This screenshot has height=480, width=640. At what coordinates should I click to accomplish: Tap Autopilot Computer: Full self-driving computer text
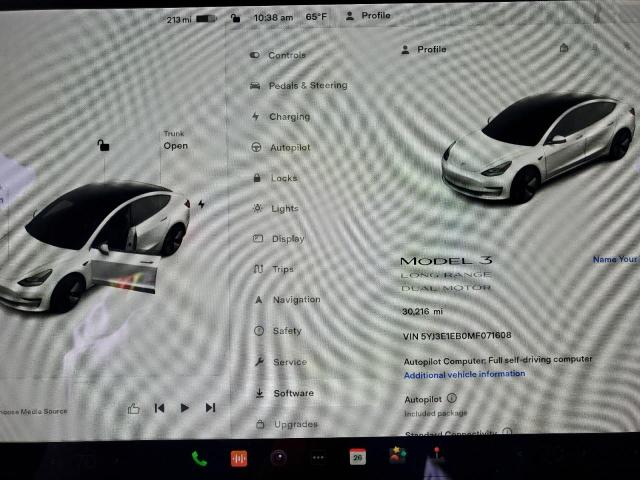tap(498, 360)
